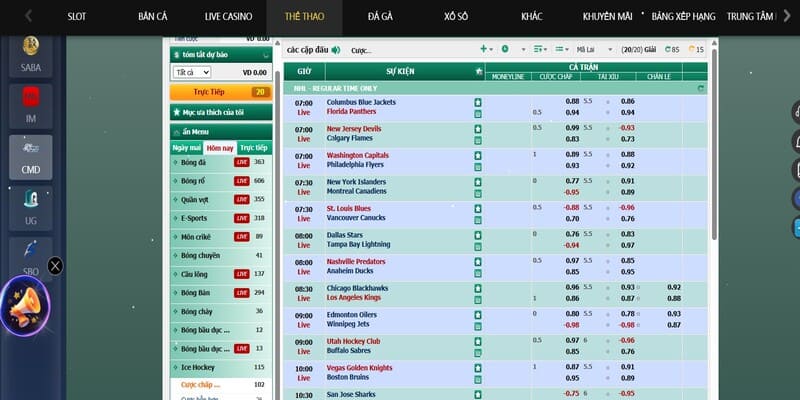
Task: Select odds 0.92 in Chicago Blackhawks row
Action: [x=674, y=287]
